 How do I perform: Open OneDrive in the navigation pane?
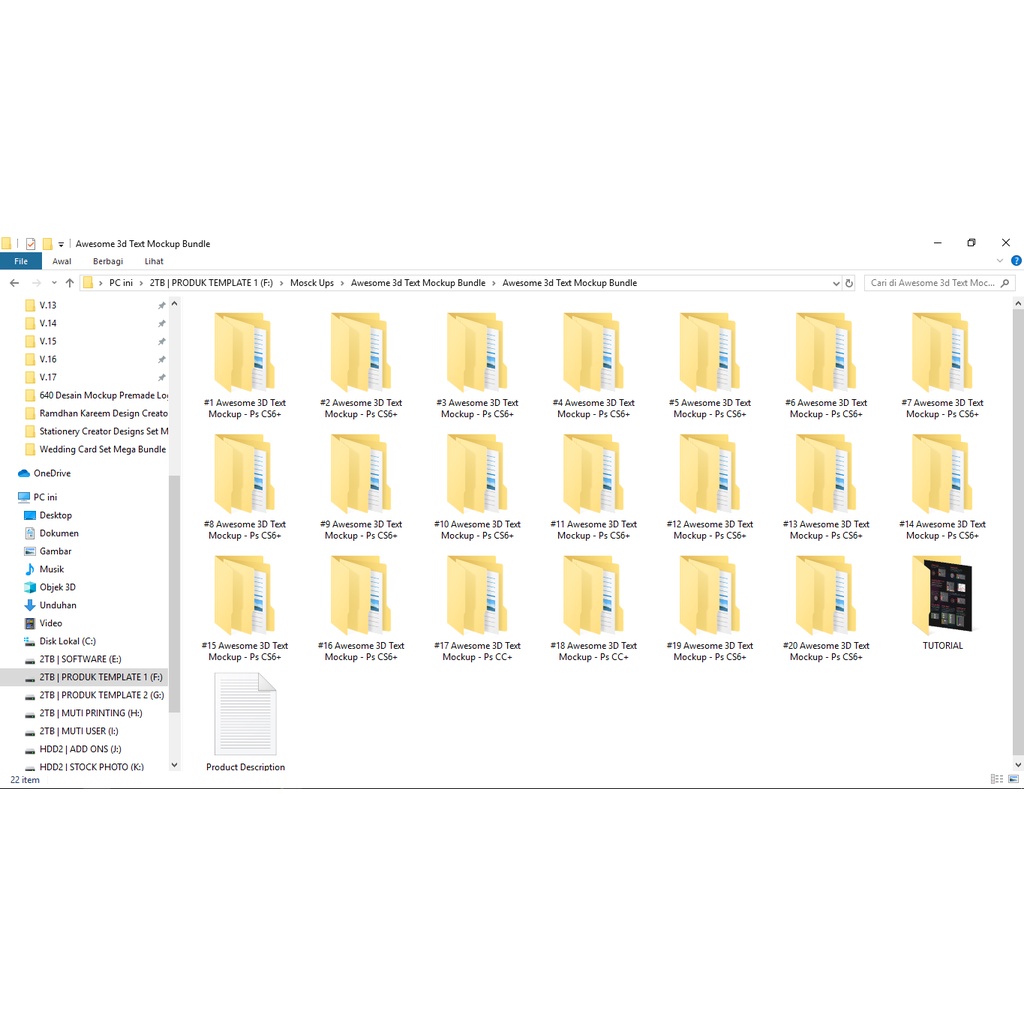51,473
